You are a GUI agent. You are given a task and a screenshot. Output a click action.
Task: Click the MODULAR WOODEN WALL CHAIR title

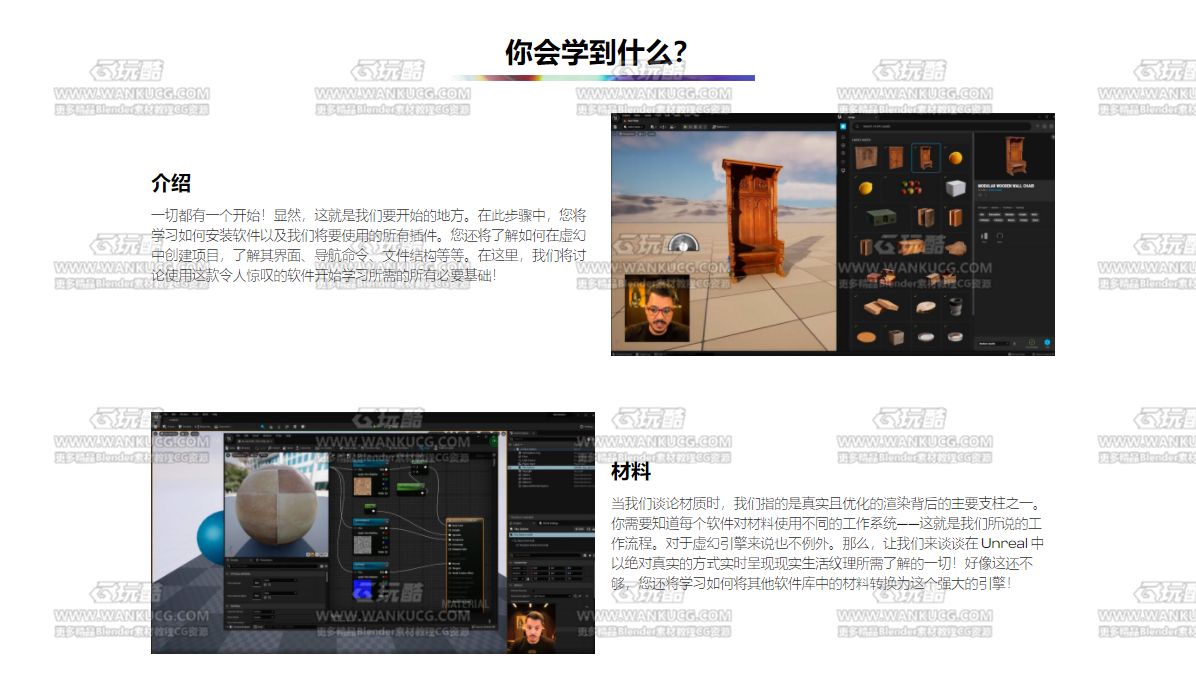1005,185
